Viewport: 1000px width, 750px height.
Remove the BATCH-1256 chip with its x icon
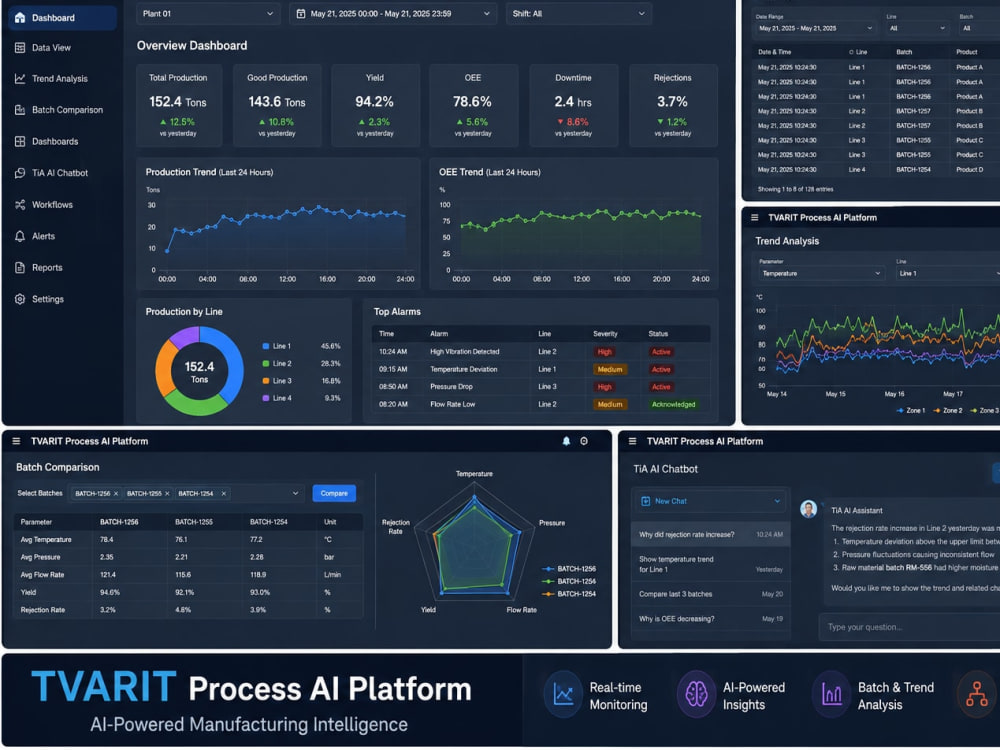tap(116, 494)
